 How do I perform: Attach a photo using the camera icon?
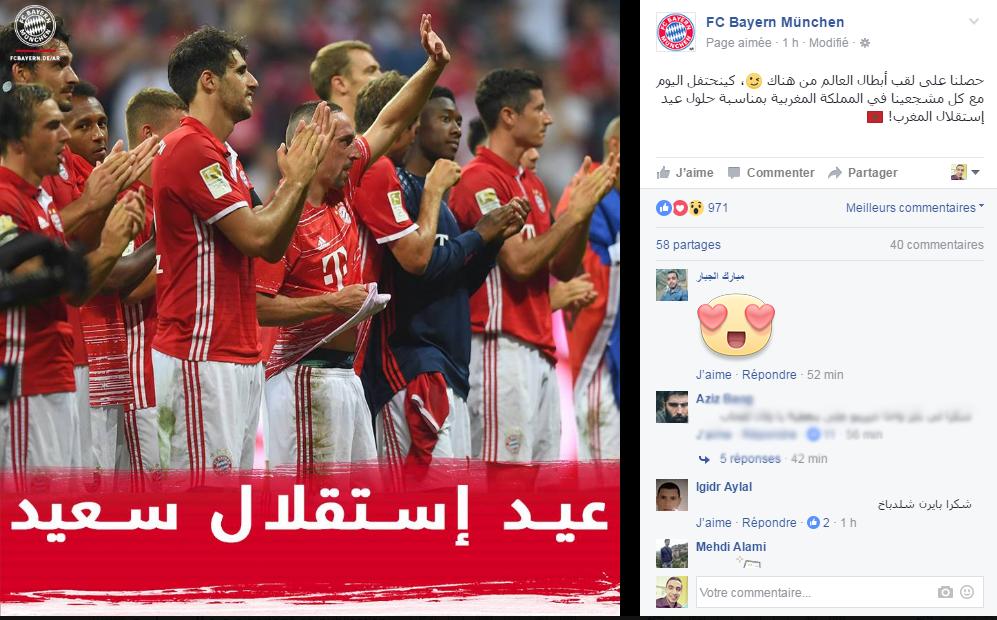(945, 592)
